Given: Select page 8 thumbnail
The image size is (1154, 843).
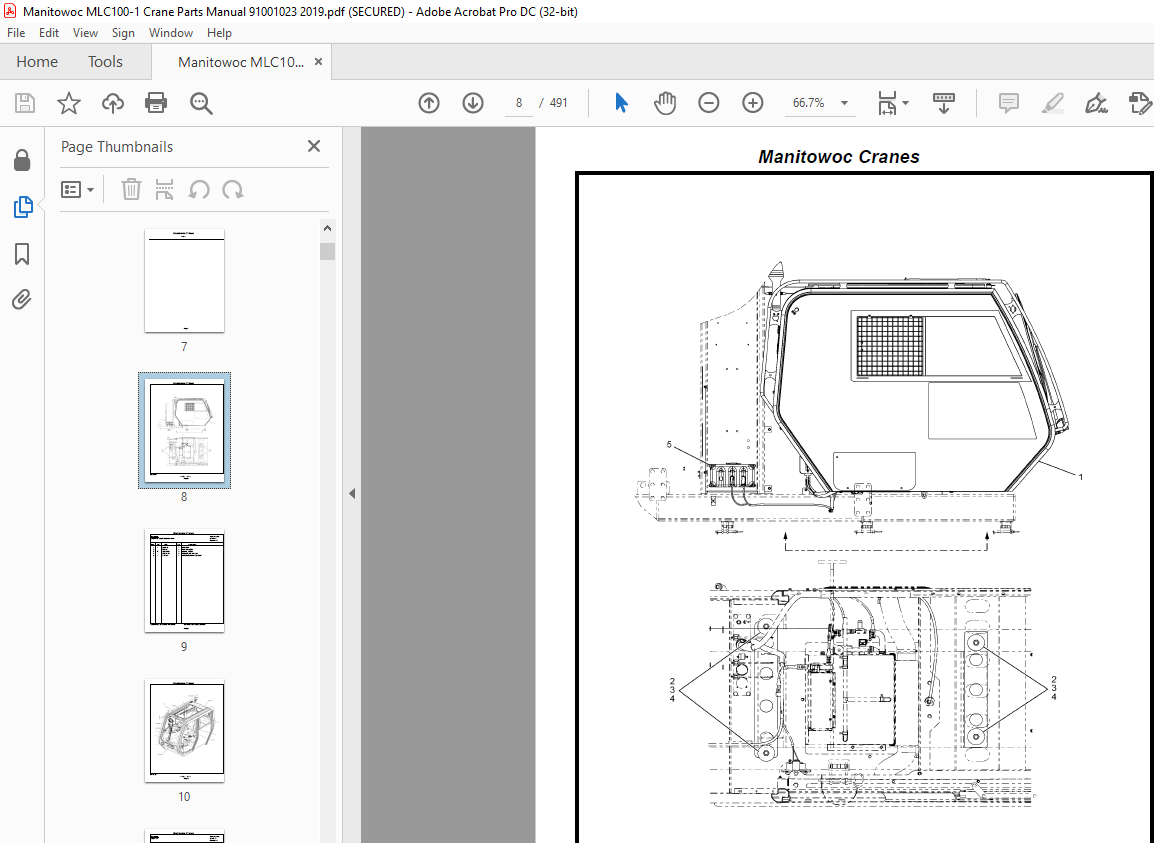Looking at the screenshot, I should pos(184,430).
